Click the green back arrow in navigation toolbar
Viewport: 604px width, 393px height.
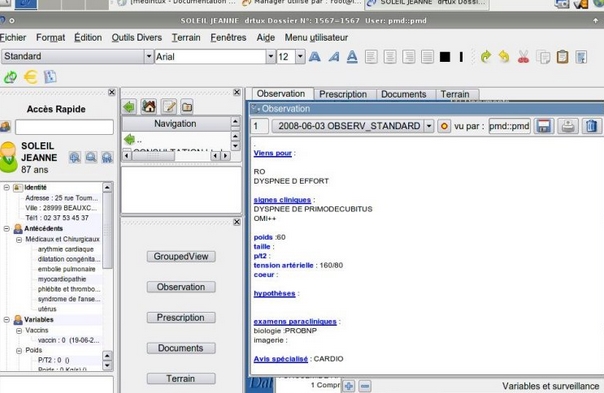click(x=129, y=107)
